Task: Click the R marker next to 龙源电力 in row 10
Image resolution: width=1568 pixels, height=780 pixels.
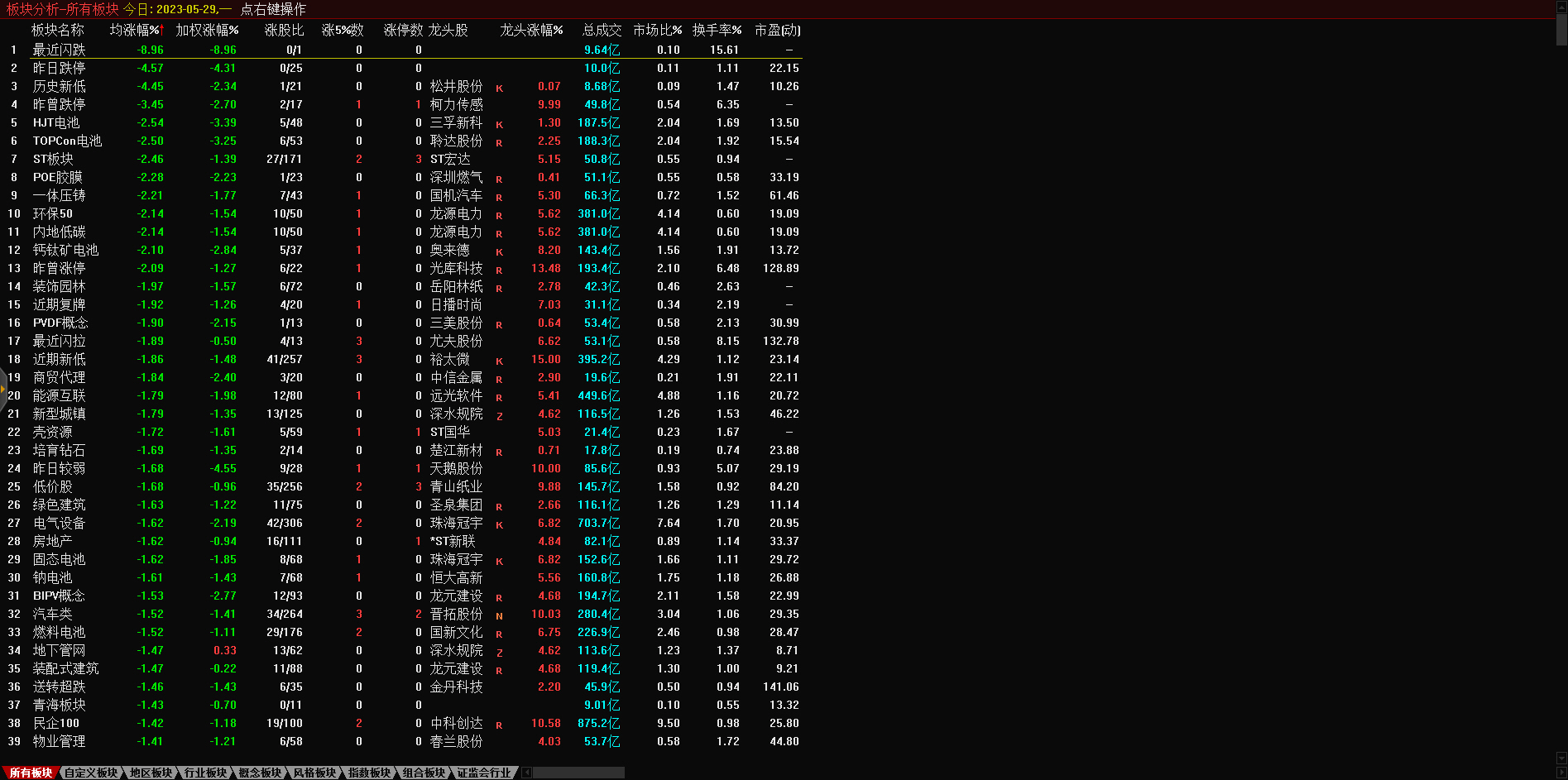Action: click(499, 215)
